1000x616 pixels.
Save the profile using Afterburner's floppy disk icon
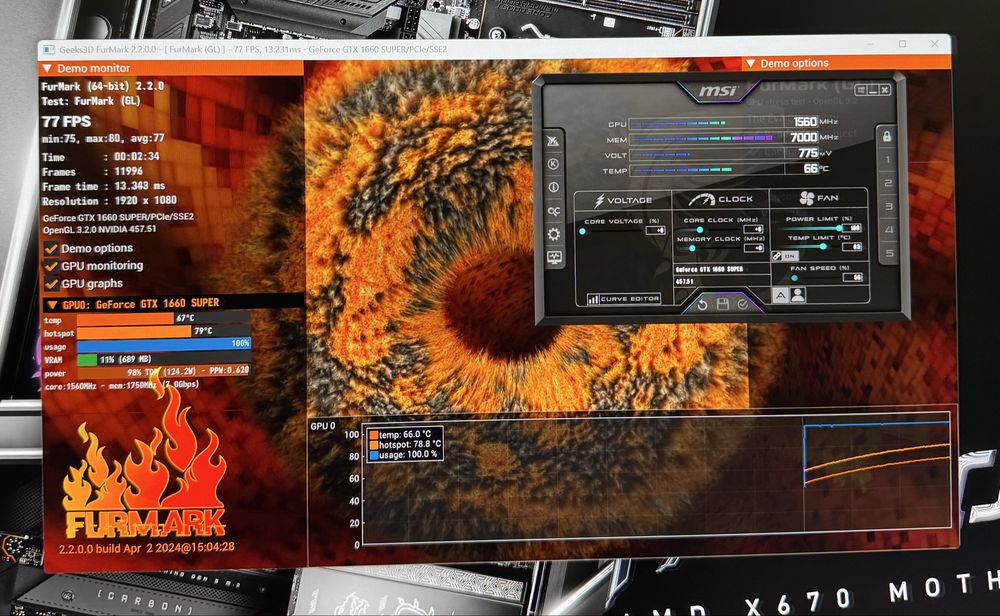723,304
